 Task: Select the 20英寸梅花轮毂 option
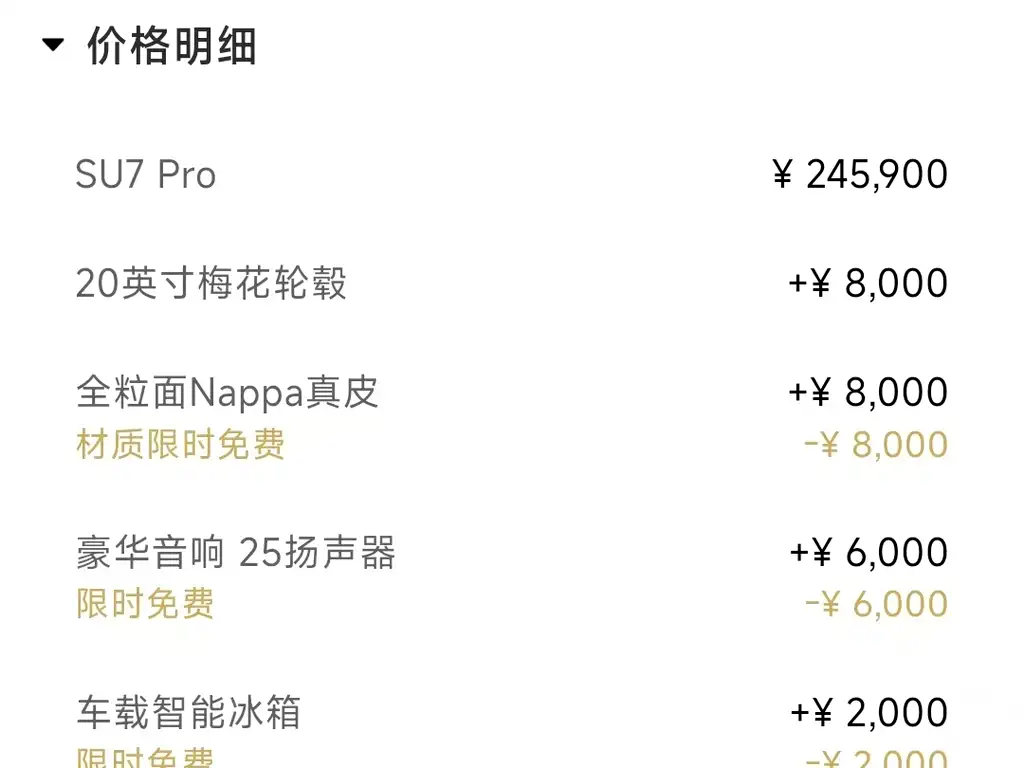pyautogui.click(x=212, y=283)
